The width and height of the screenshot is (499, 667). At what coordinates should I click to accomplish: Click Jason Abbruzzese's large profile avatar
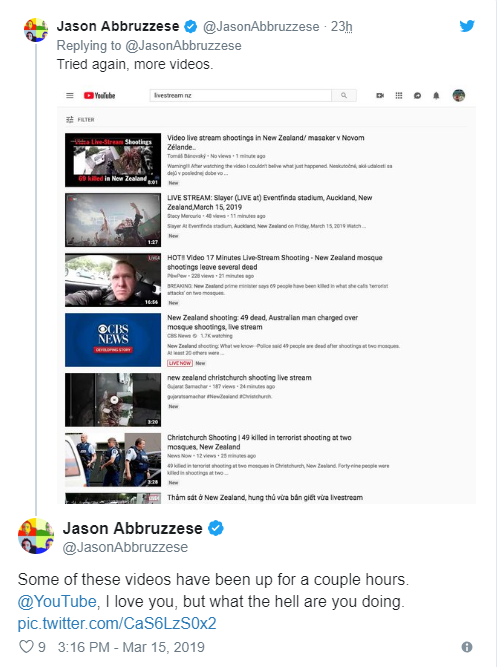[36, 536]
